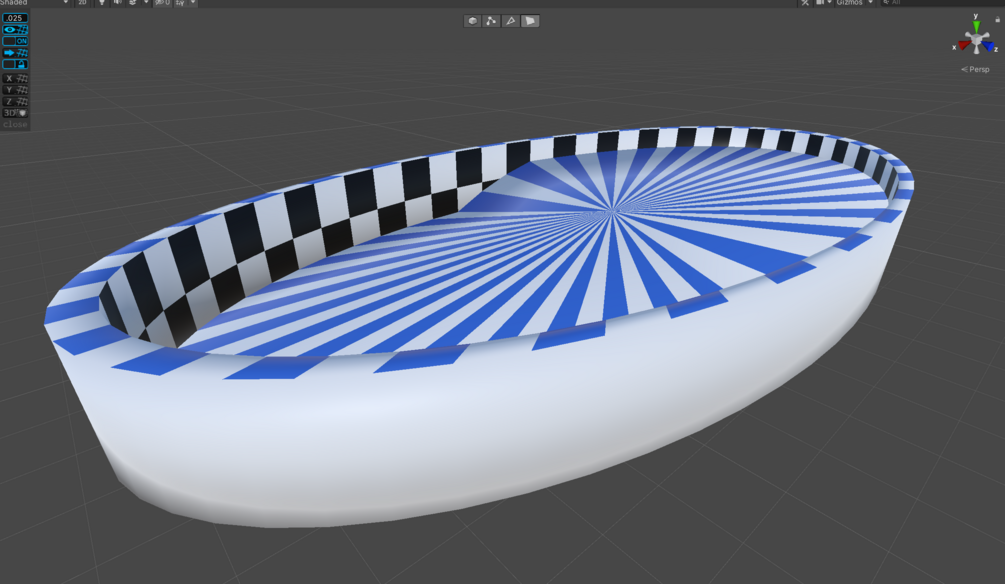1005x584 pixels.
Task: Open the scene effects dropdown arrow
Action: [146, 3]
